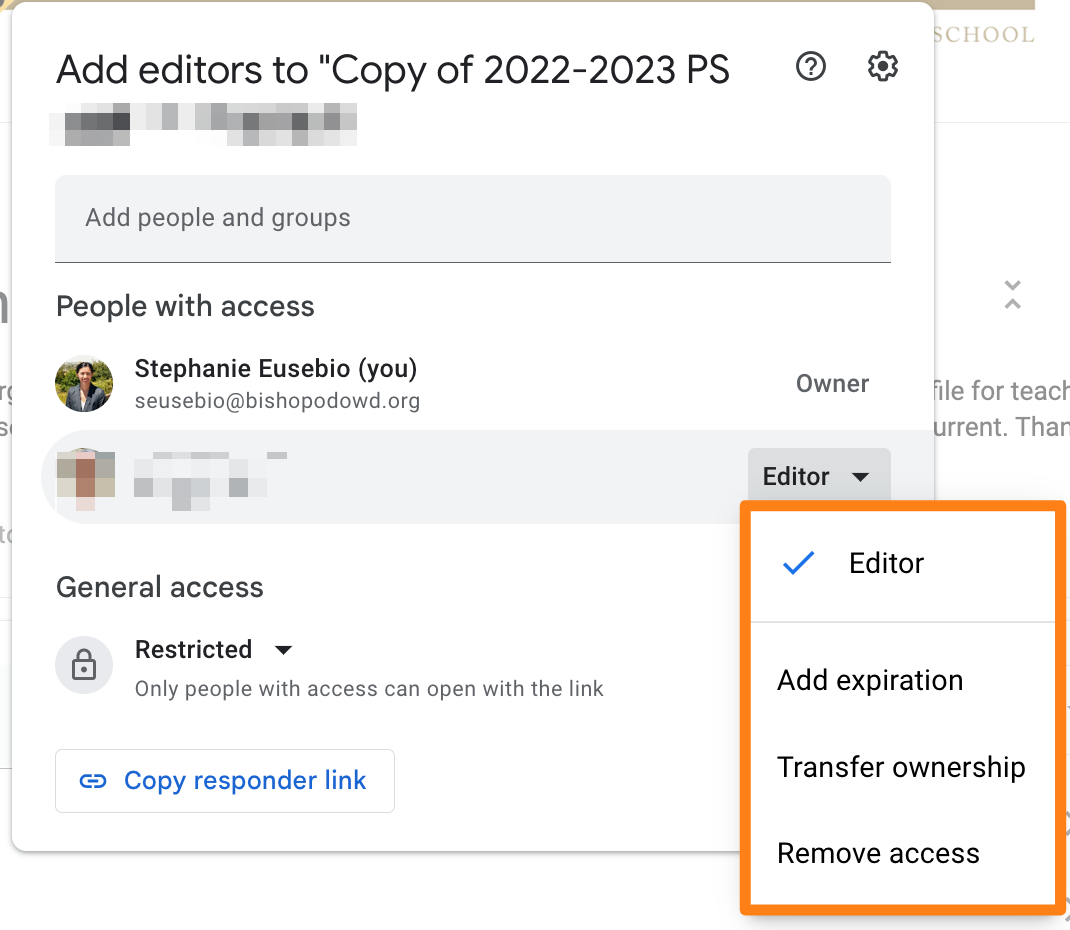Click the Stephanie Eusebio (you) name
Viewport: 1070px width, 930px height.
(x=275, y=368)
